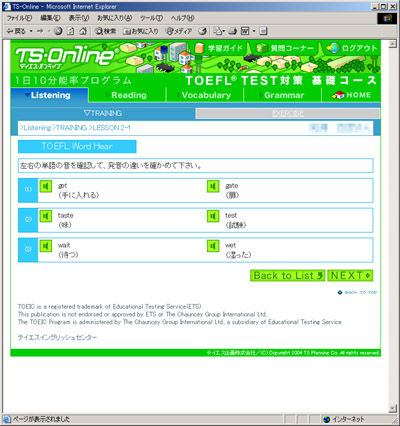
Task: Open the ツール(T) menu
Action: [151, 18]
